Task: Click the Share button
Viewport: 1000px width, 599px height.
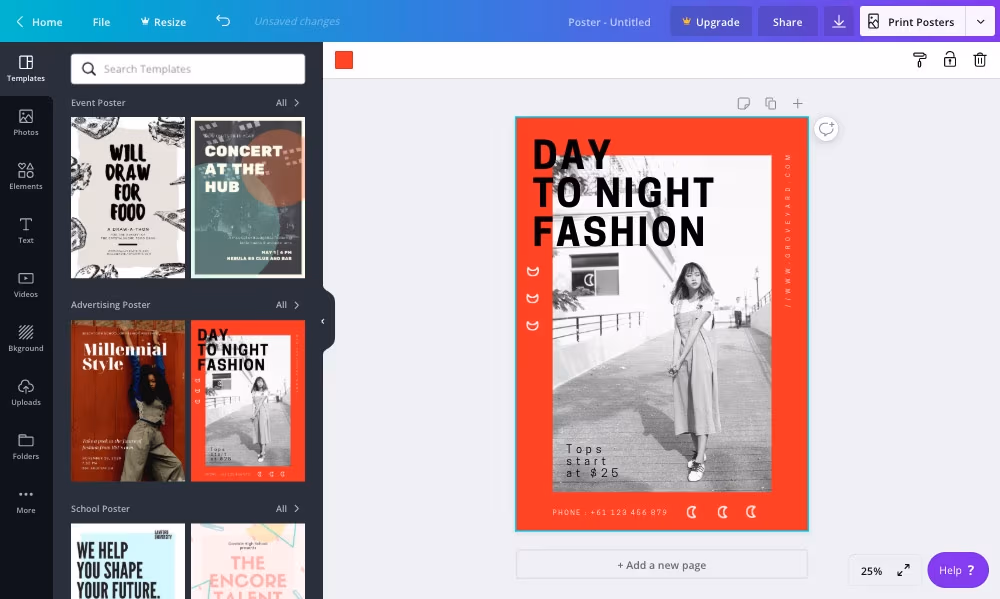Action: coord(788,22)
